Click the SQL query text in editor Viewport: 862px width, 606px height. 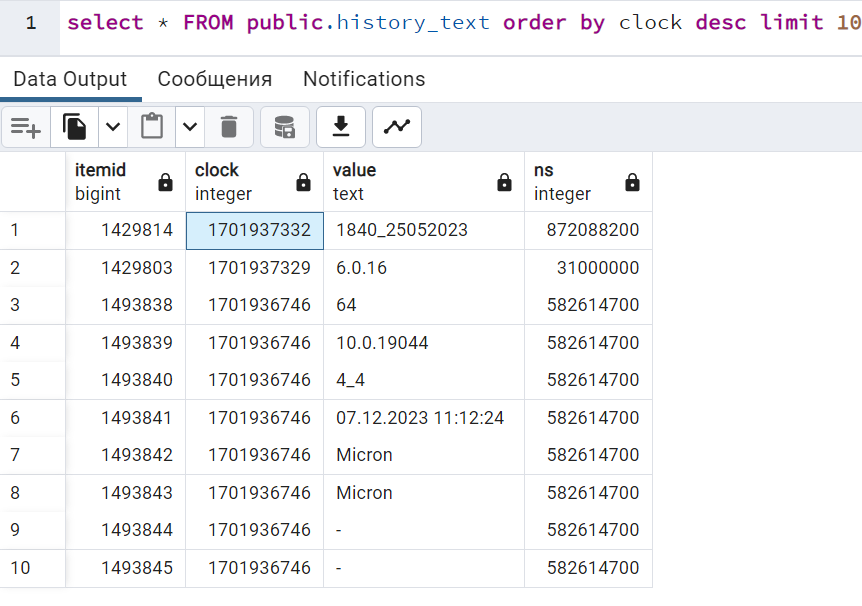(x=465, y=23)
